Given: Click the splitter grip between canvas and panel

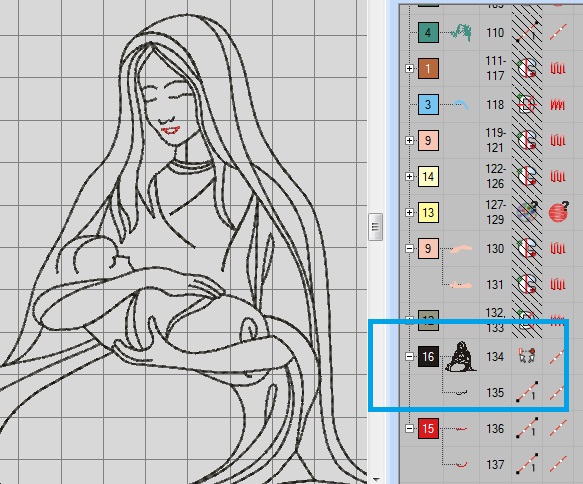Looking at the screenshot, I should tap(375, 227).
